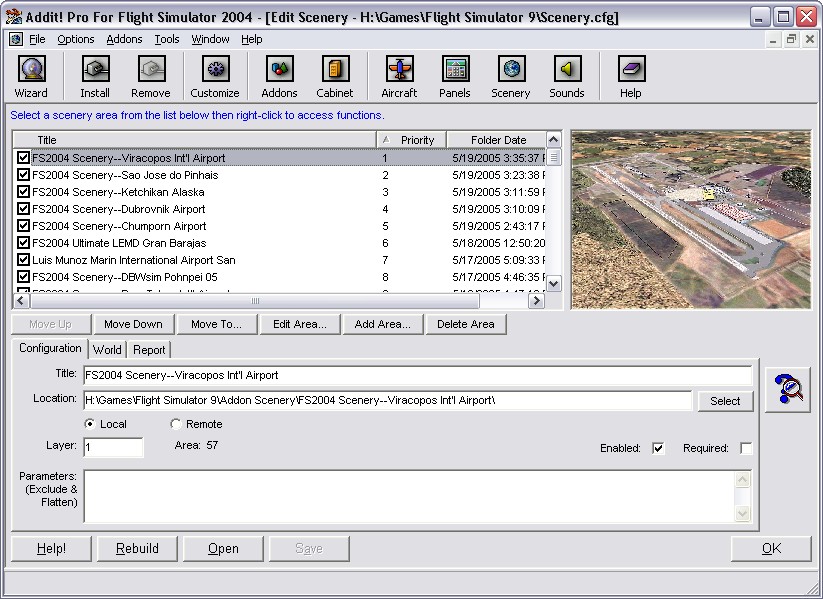This screenshot has width=823, height=599.
Task: Select the Configuration tab
Action: pyautogui.click(x=50, y=348)
